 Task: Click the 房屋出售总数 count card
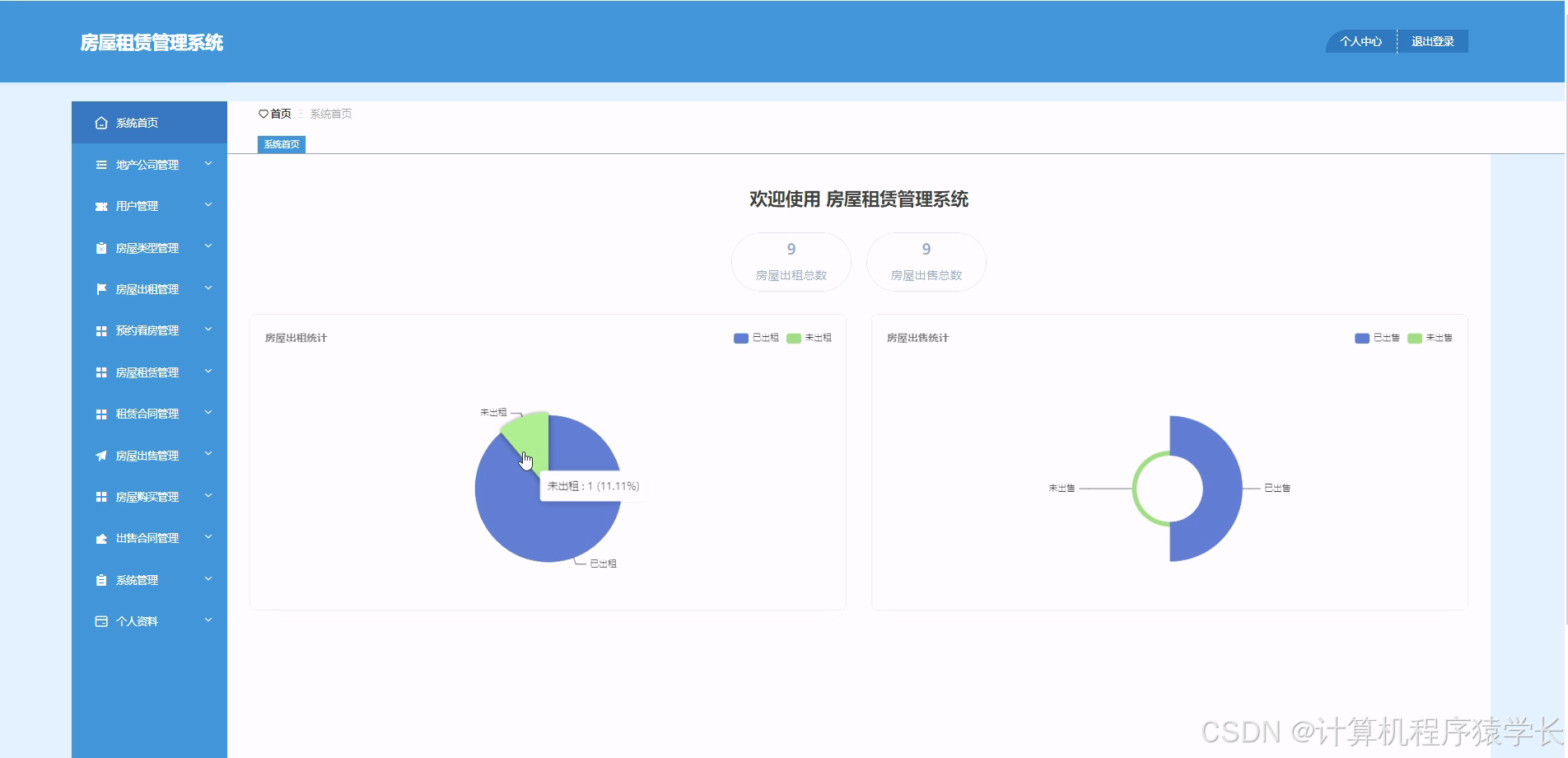(926, 262)
